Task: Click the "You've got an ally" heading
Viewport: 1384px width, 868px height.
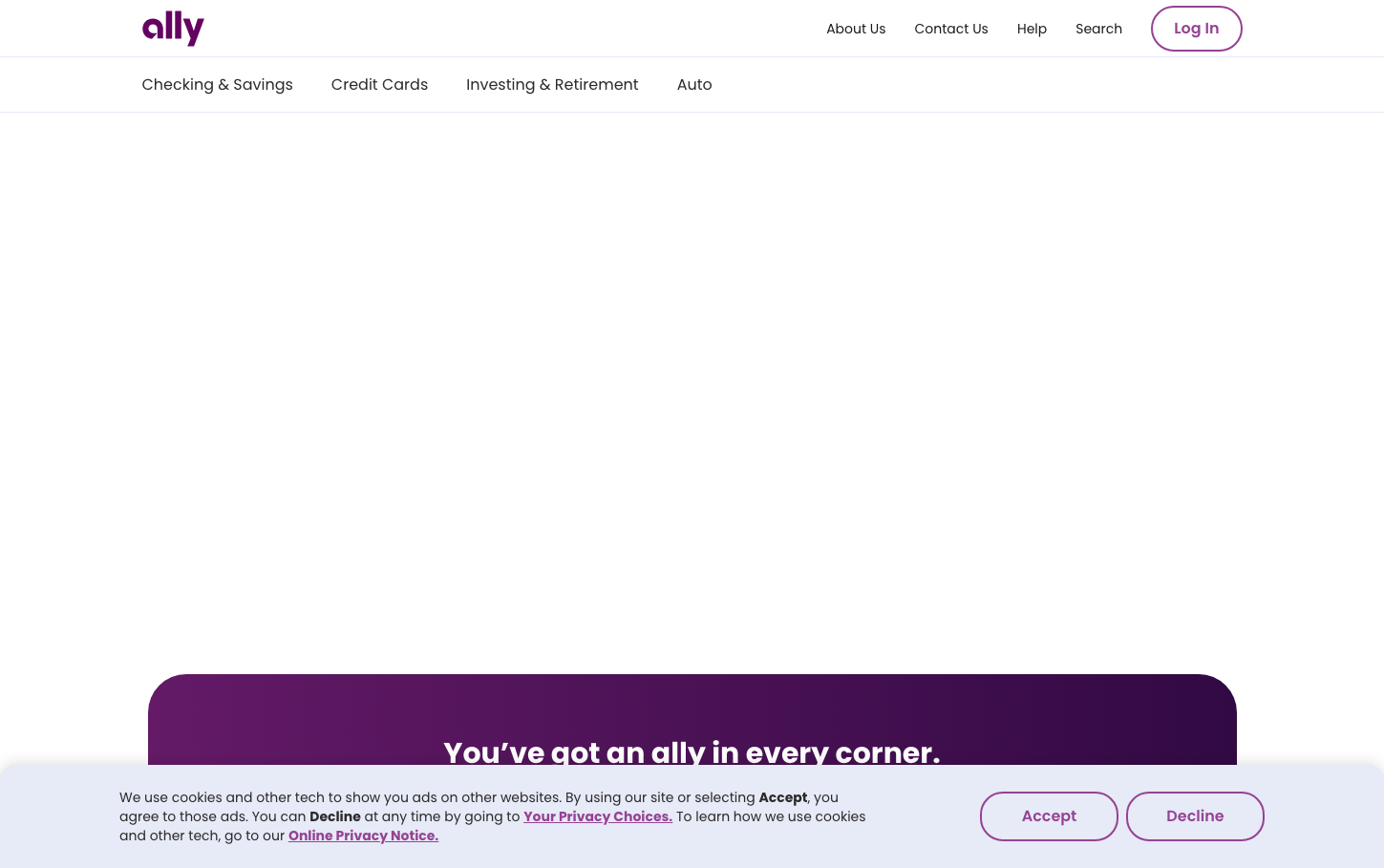Action: 692,751
